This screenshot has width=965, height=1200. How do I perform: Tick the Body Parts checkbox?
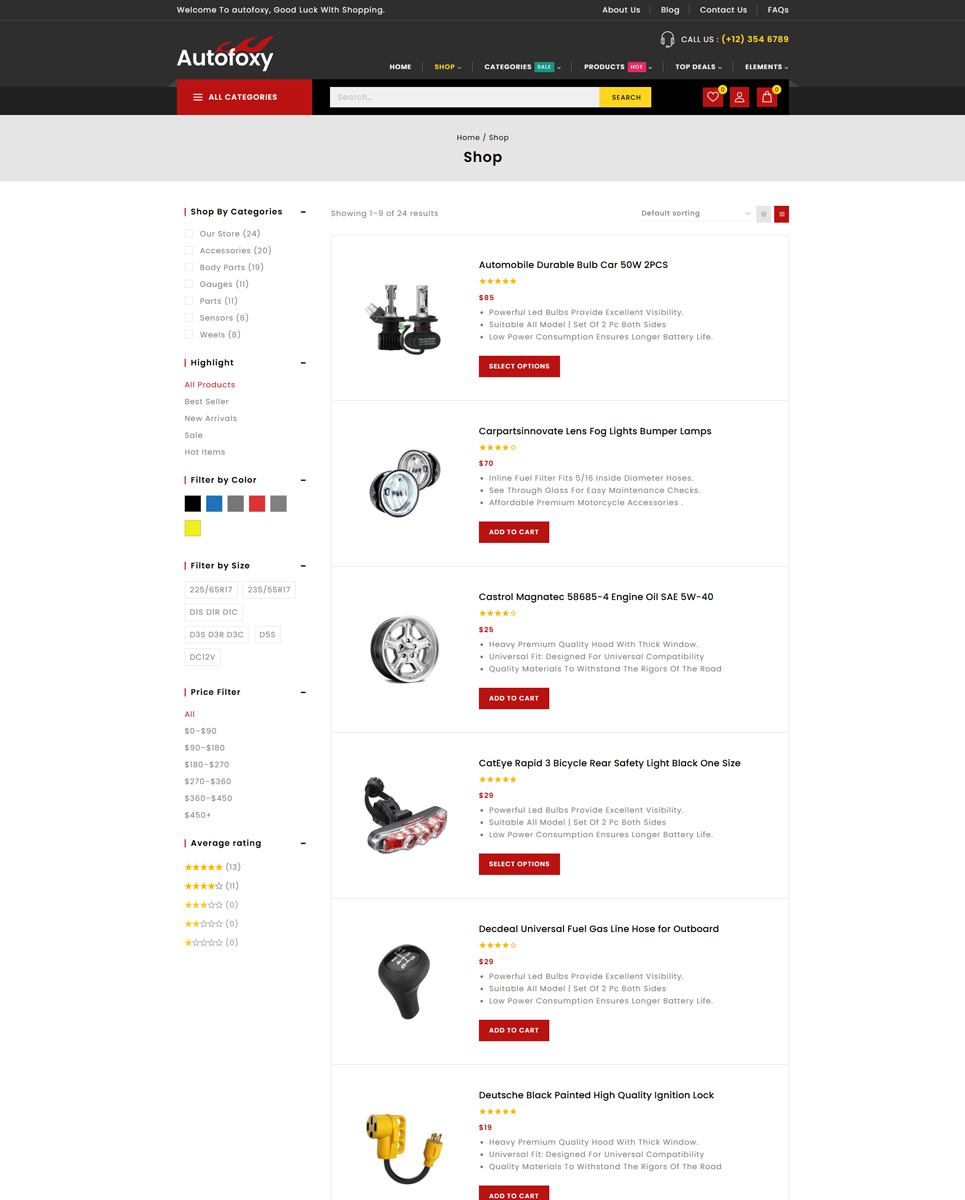point(188,267)
